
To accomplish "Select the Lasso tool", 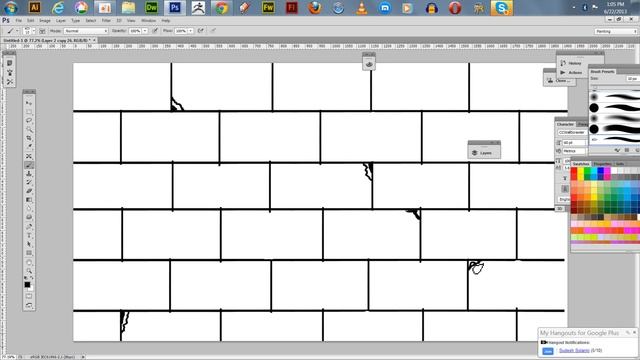I will pyautogui.click(x=29, y=120).
